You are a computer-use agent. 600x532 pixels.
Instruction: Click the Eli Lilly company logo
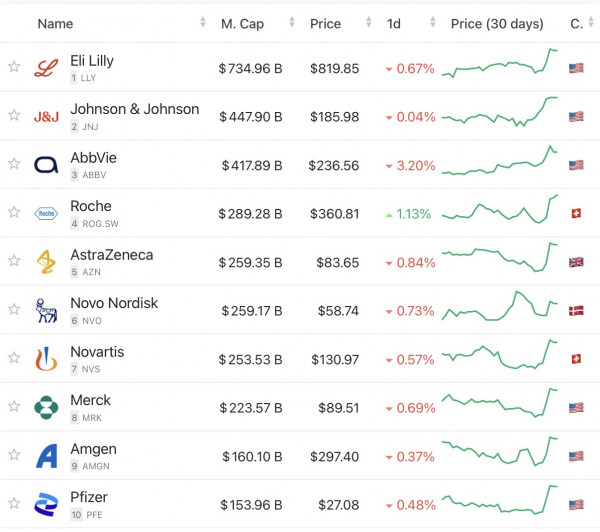tap(46, 68)
